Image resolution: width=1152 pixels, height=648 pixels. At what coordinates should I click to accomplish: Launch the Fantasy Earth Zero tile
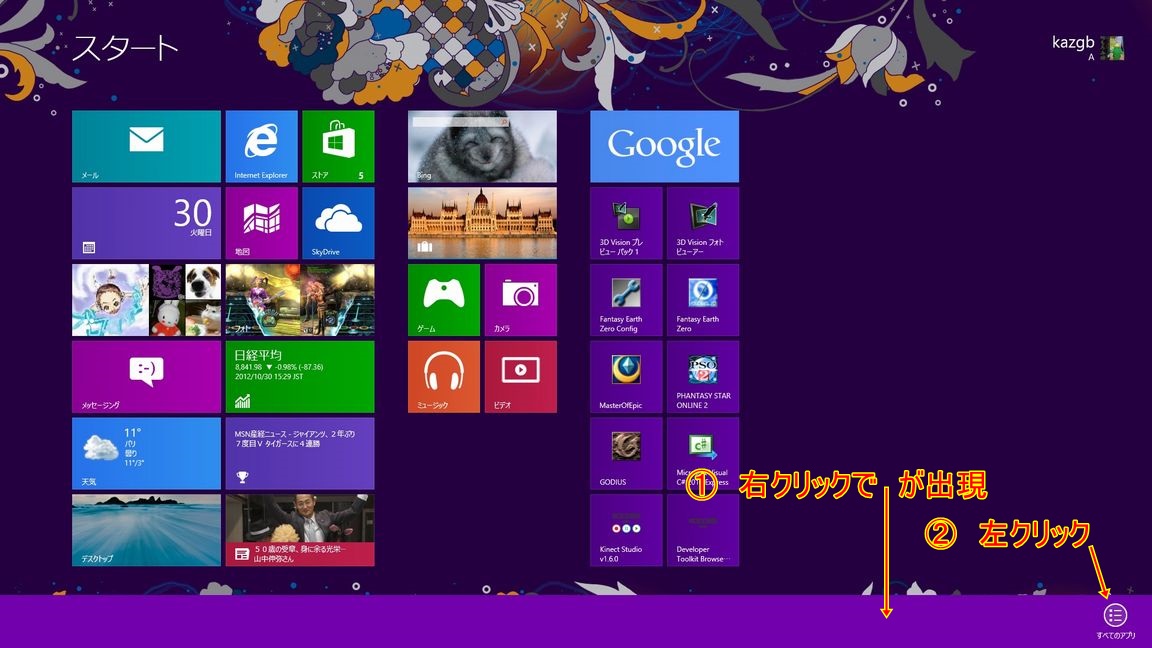[702, 300]
